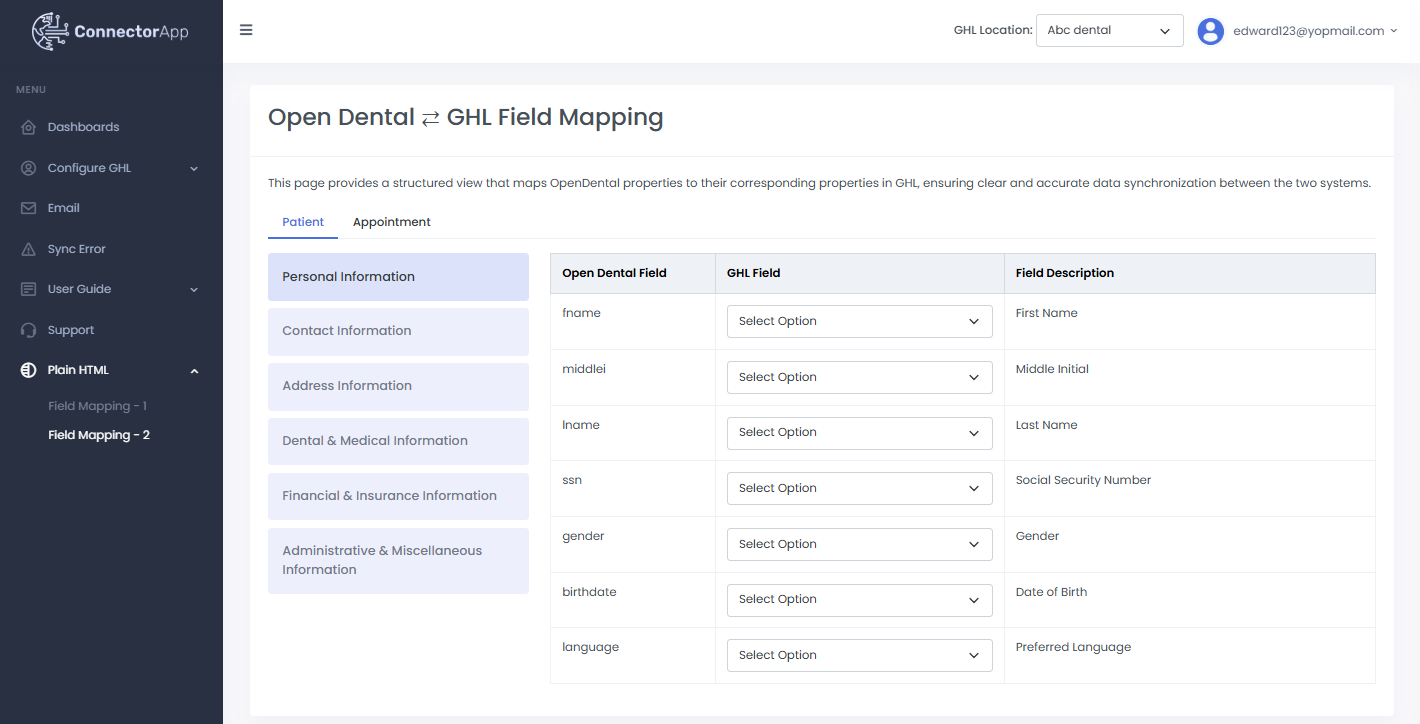
Task: Open GHL field dropdown for ssn
Action: (x=860, y=488)
